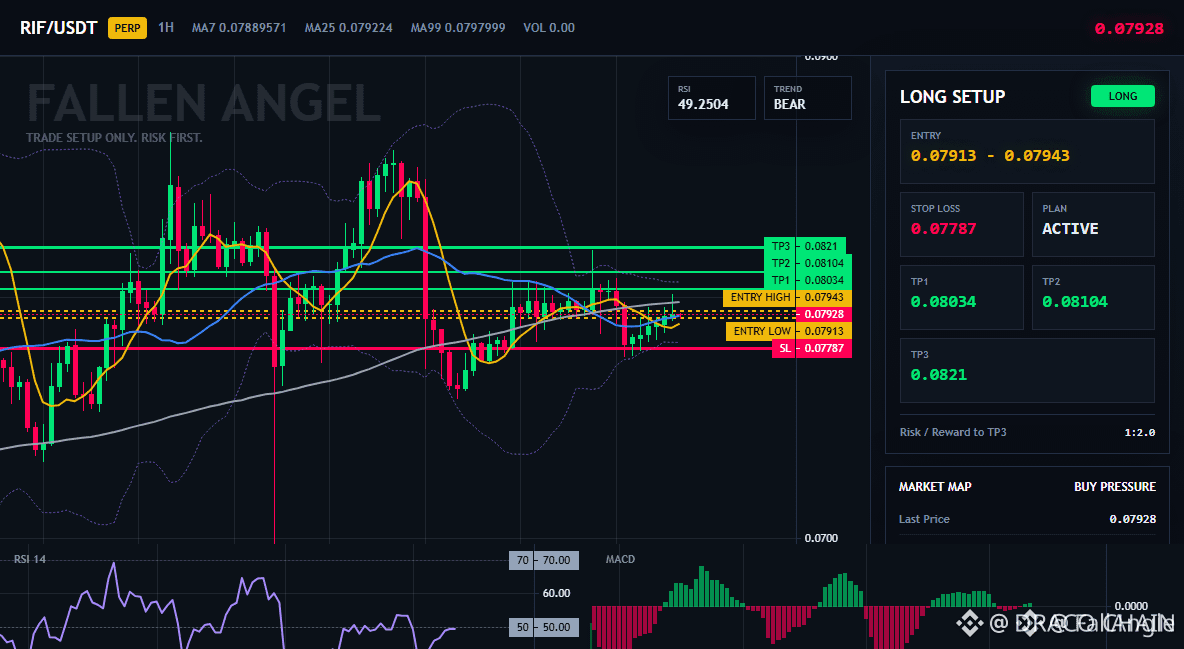Select the PERP badge
Image resolution: width=1184 pixels, height=649 pixels.
[128, 28]
